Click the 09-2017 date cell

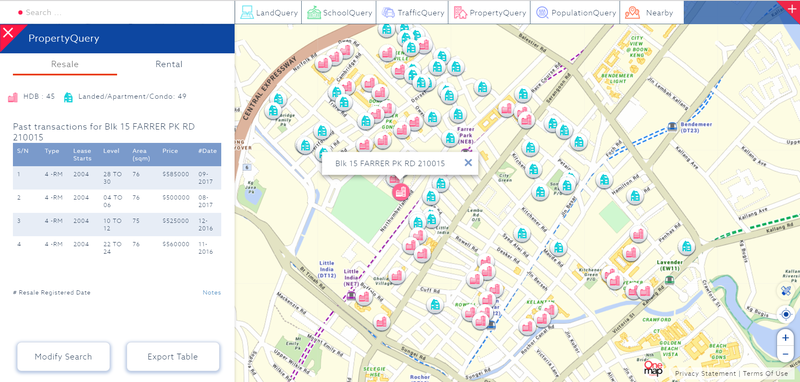coord(206,177)
